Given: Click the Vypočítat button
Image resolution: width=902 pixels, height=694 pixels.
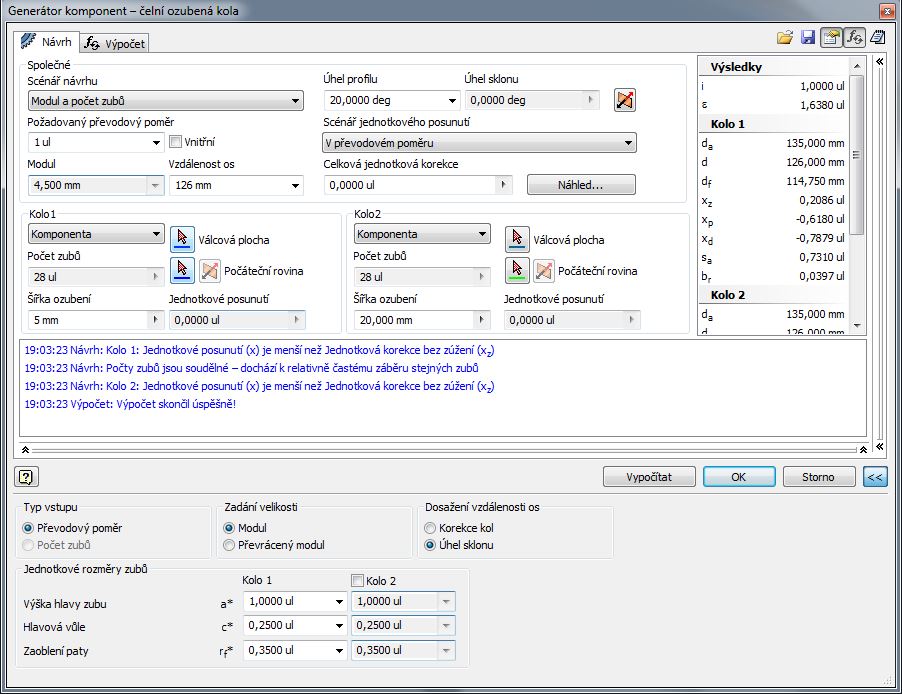Looking at the screenshot, I should coord(649,477).
